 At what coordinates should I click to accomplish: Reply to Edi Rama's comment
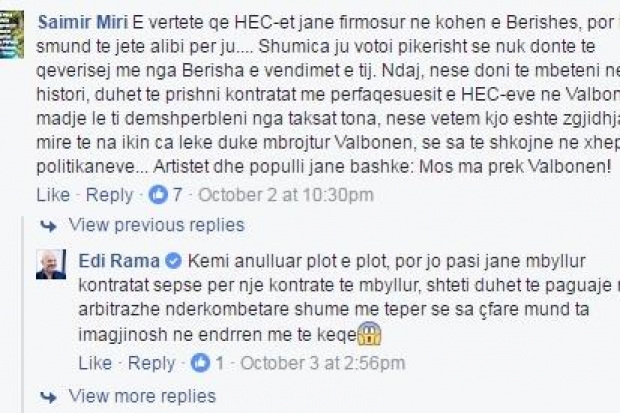coord(152,361)
